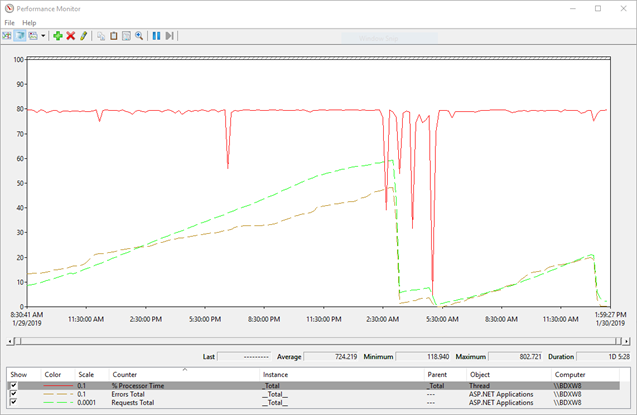Maximize the Performance Monitor window
Viewport: 637px width, 415px height.
tap(598, 9)
